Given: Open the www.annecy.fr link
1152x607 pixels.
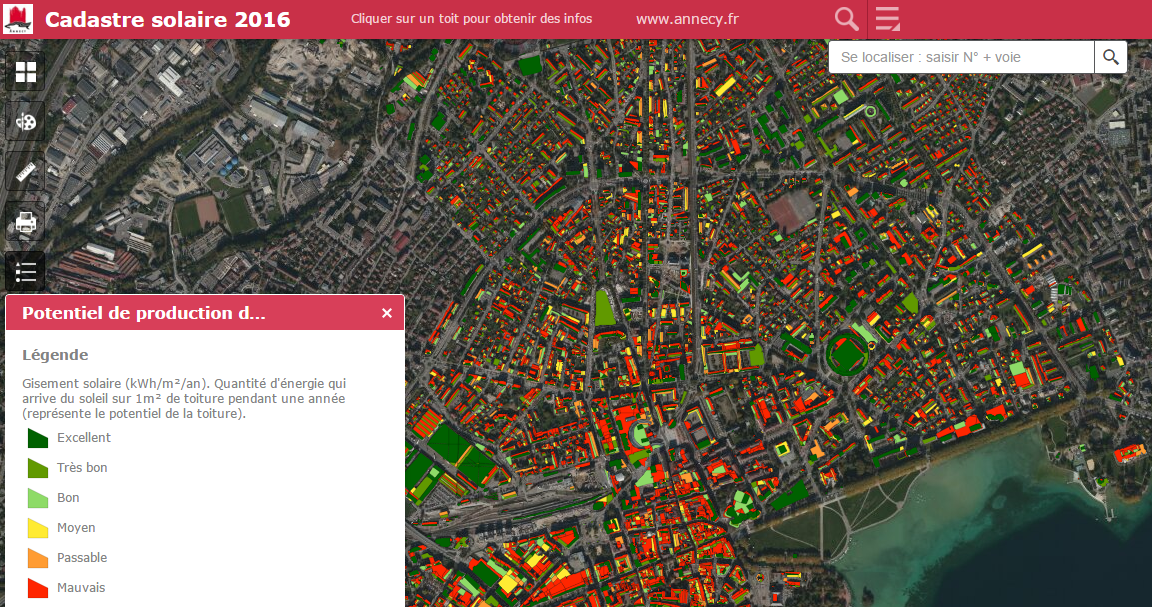Looking at the screenshot, I should (x=687, y=19).
